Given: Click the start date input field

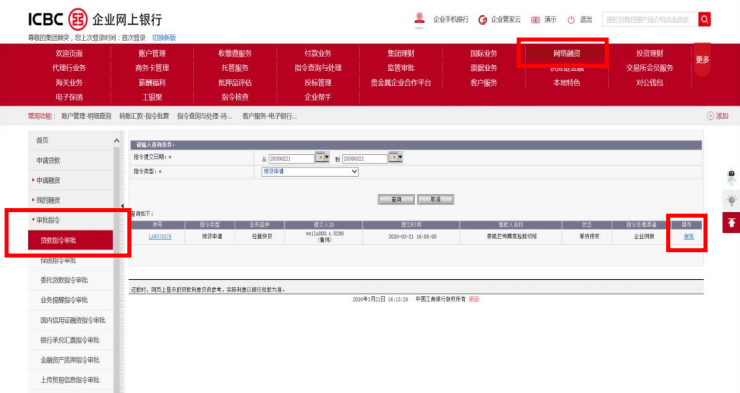Looking at the screenshot, I should 291,159.
